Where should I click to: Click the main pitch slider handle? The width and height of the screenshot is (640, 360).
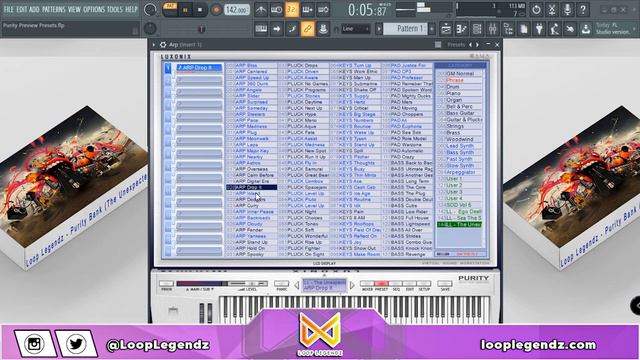click(x=201, y=29)
